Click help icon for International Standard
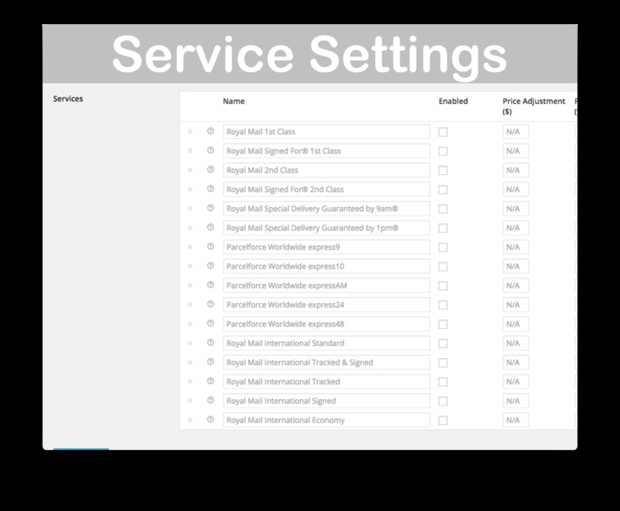This screenshot has height=511, width=620. (x=210, y=343)
